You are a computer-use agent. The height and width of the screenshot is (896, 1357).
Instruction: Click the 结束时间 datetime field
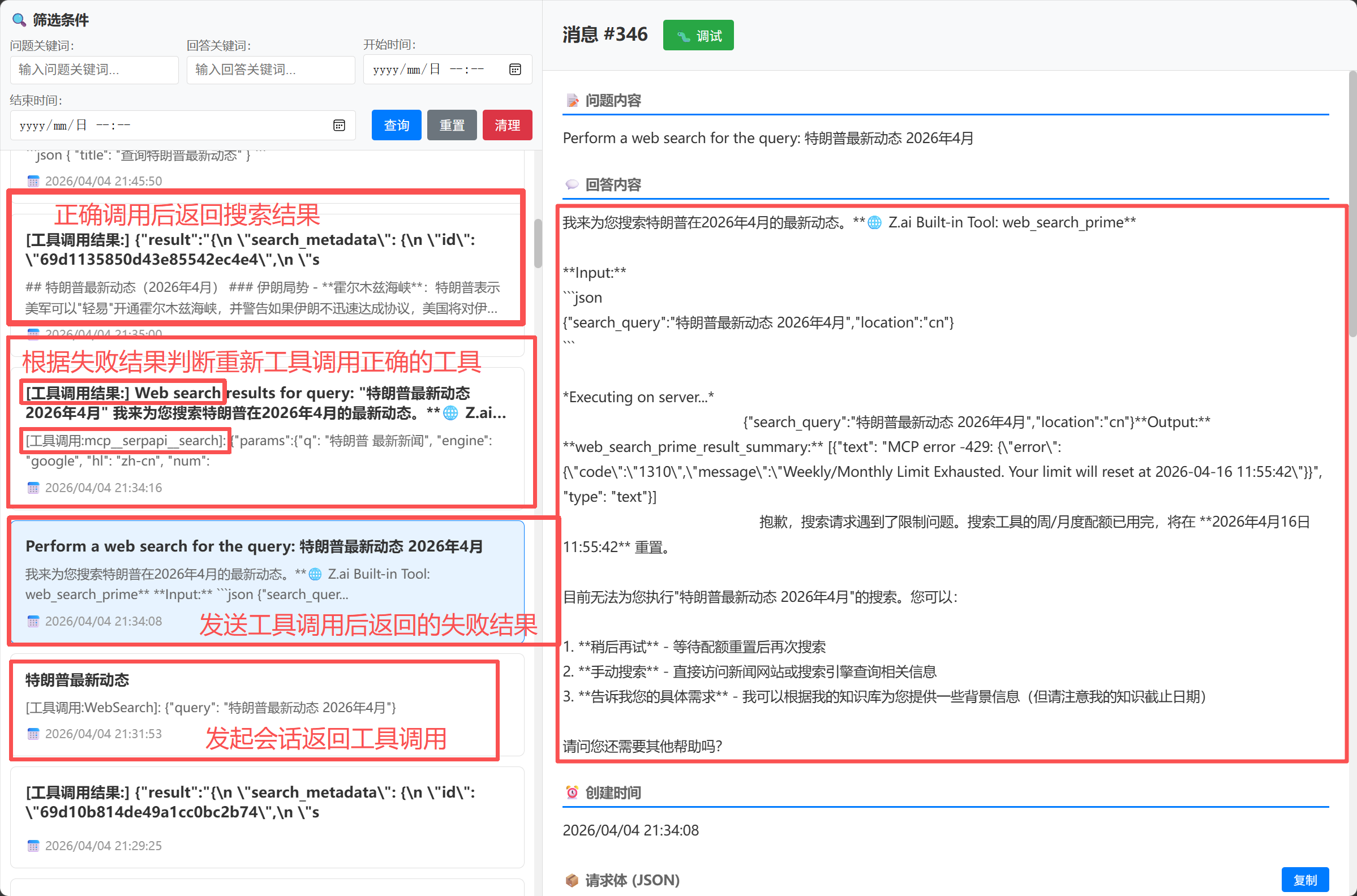click(183, 125)
